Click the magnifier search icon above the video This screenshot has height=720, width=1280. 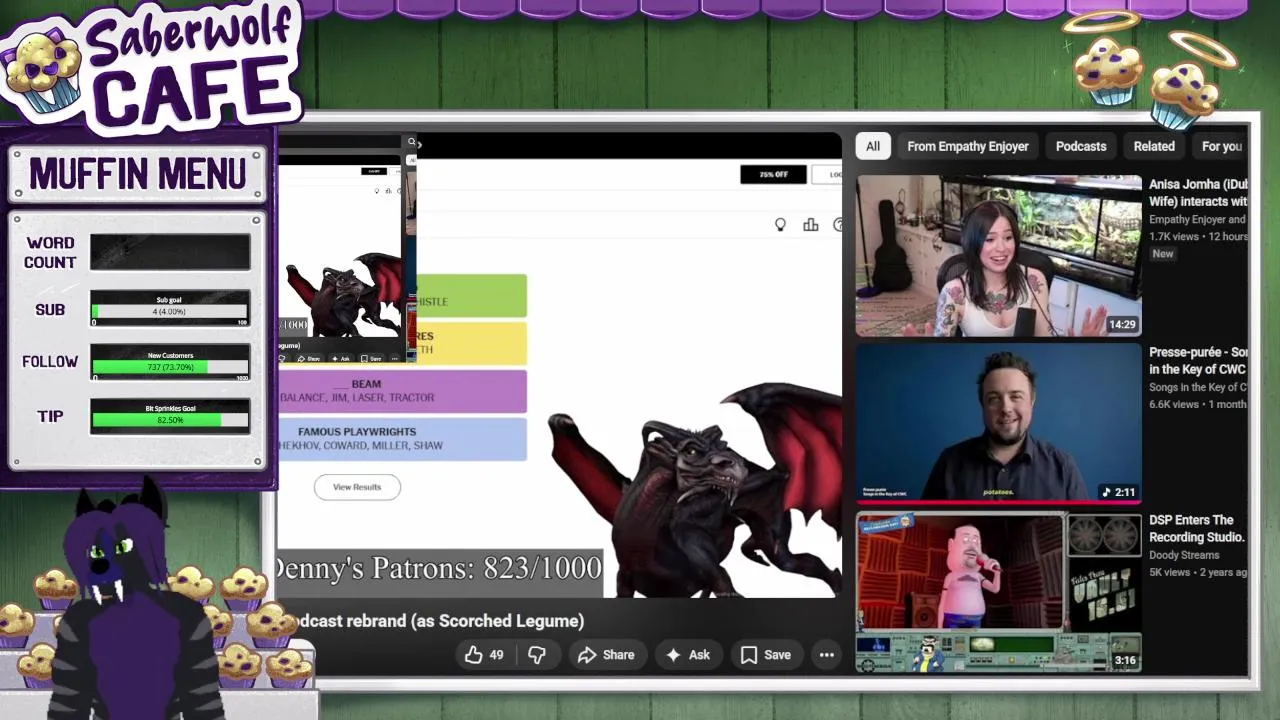[411, 143]
